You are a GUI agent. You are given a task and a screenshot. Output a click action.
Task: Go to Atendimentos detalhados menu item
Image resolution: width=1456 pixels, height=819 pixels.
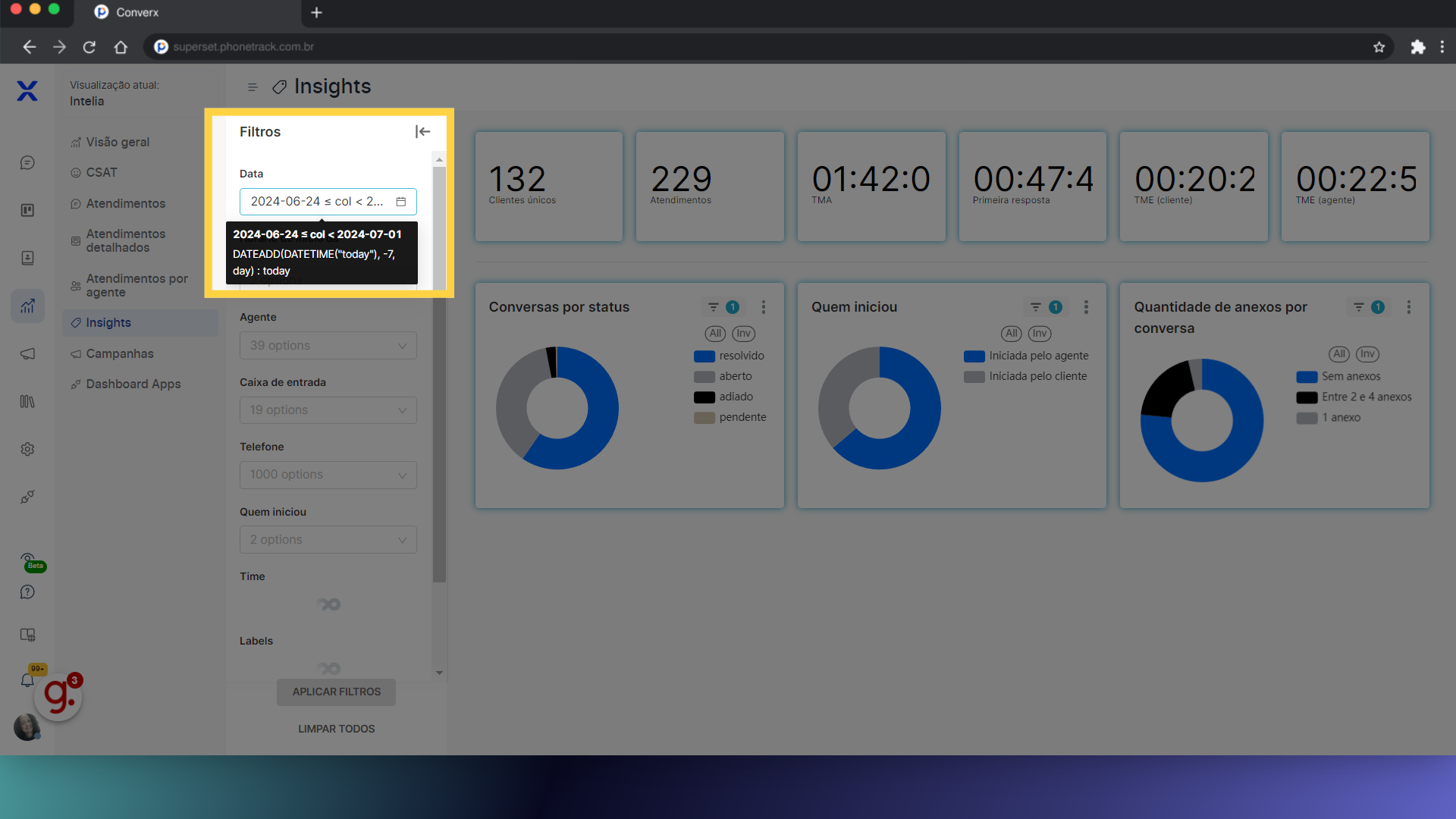(125, 241)
